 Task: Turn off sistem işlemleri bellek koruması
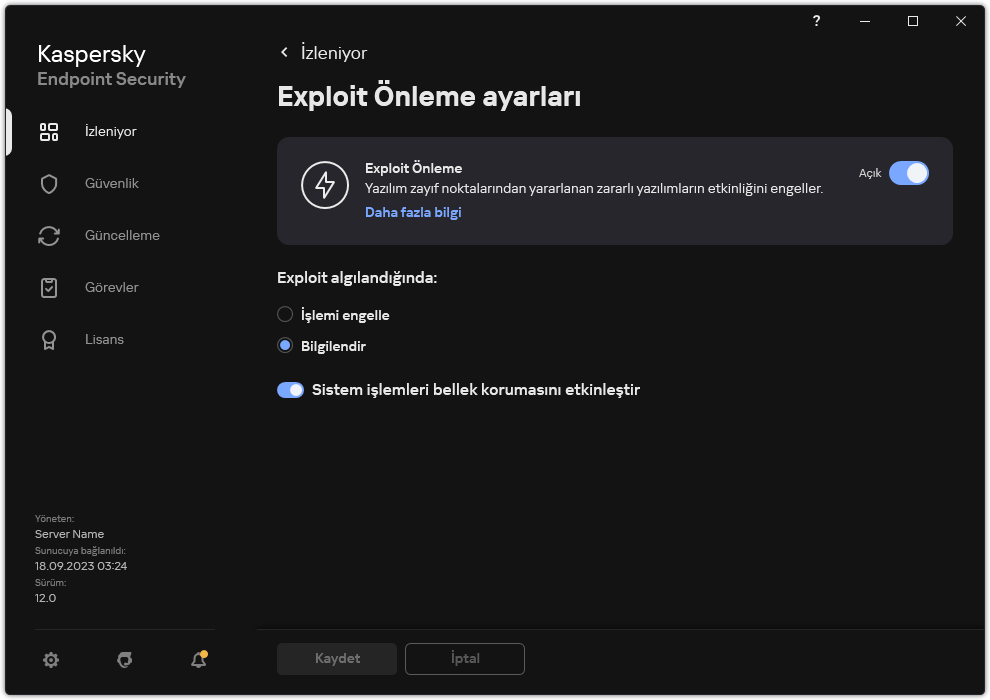290,389
